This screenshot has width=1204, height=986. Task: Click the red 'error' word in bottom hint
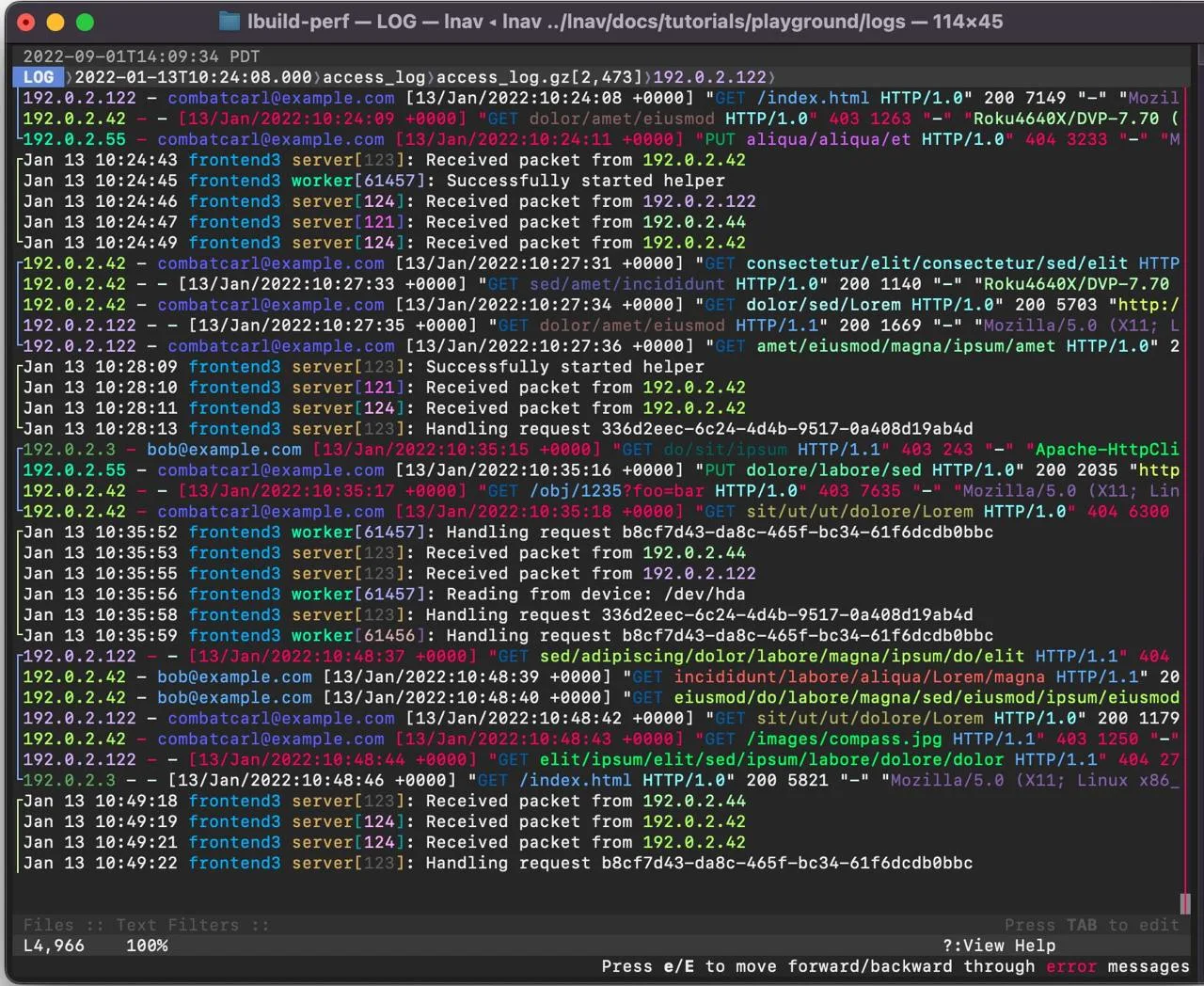[1070, 966]
